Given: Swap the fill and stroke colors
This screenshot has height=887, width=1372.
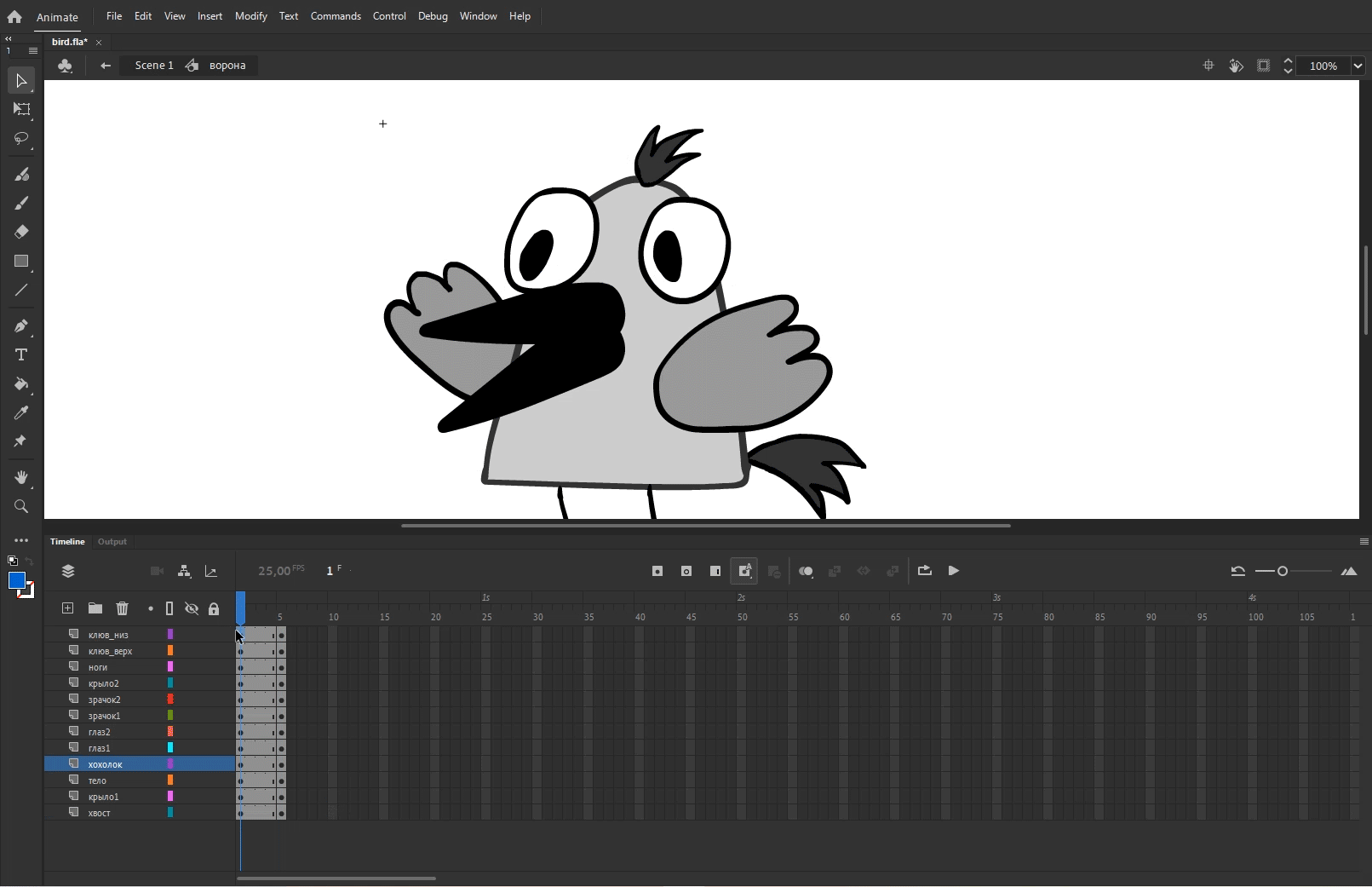Looking at the screenshot, I should pyautogui.click(x=29, y=561).
